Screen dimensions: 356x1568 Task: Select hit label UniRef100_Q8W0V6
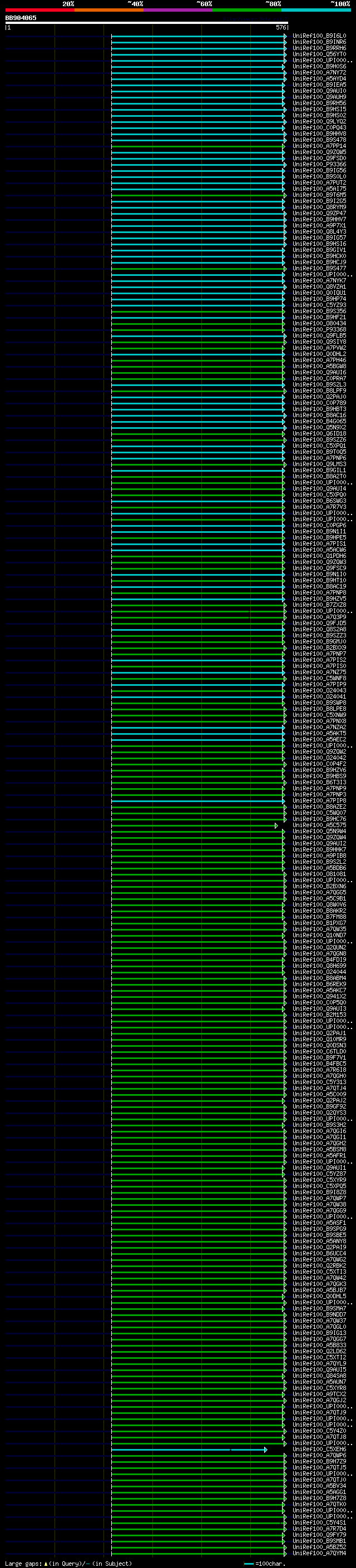[x=319, y=904]
